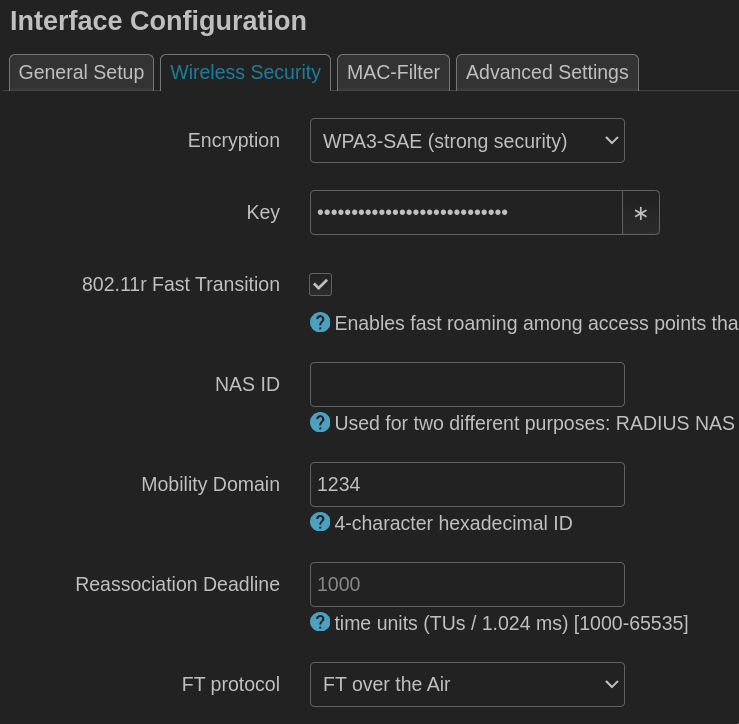
Task: Open the MAC-Filter tab
Action: tap(393, 72)
